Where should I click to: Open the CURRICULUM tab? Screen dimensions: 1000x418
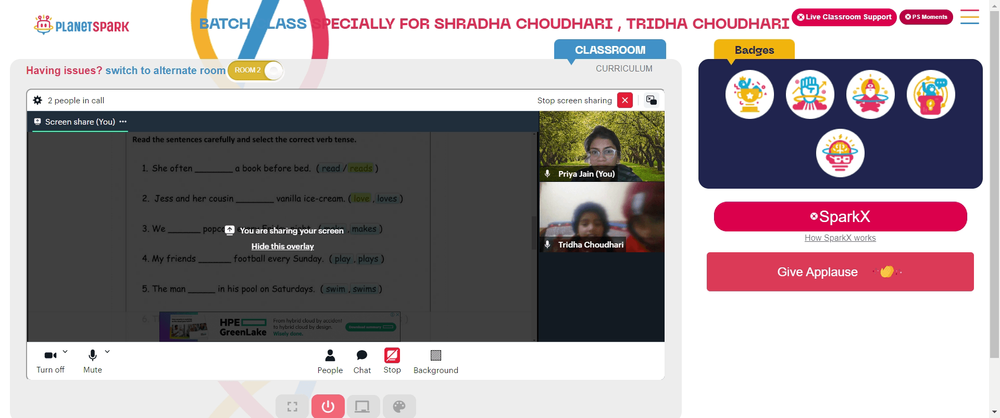tap(624, 68)
